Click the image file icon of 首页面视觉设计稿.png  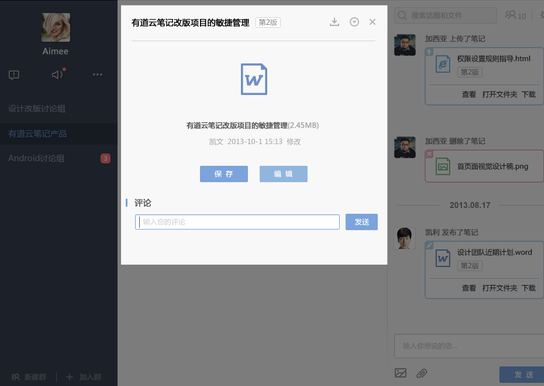tap(443, 166)
